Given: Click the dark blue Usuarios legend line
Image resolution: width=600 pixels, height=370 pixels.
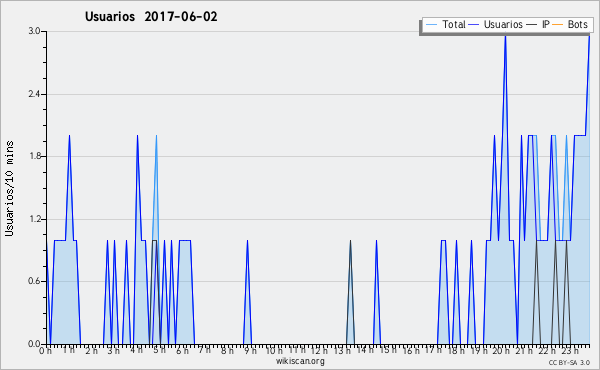Looking at the screenshot, I should click(474, 25).
